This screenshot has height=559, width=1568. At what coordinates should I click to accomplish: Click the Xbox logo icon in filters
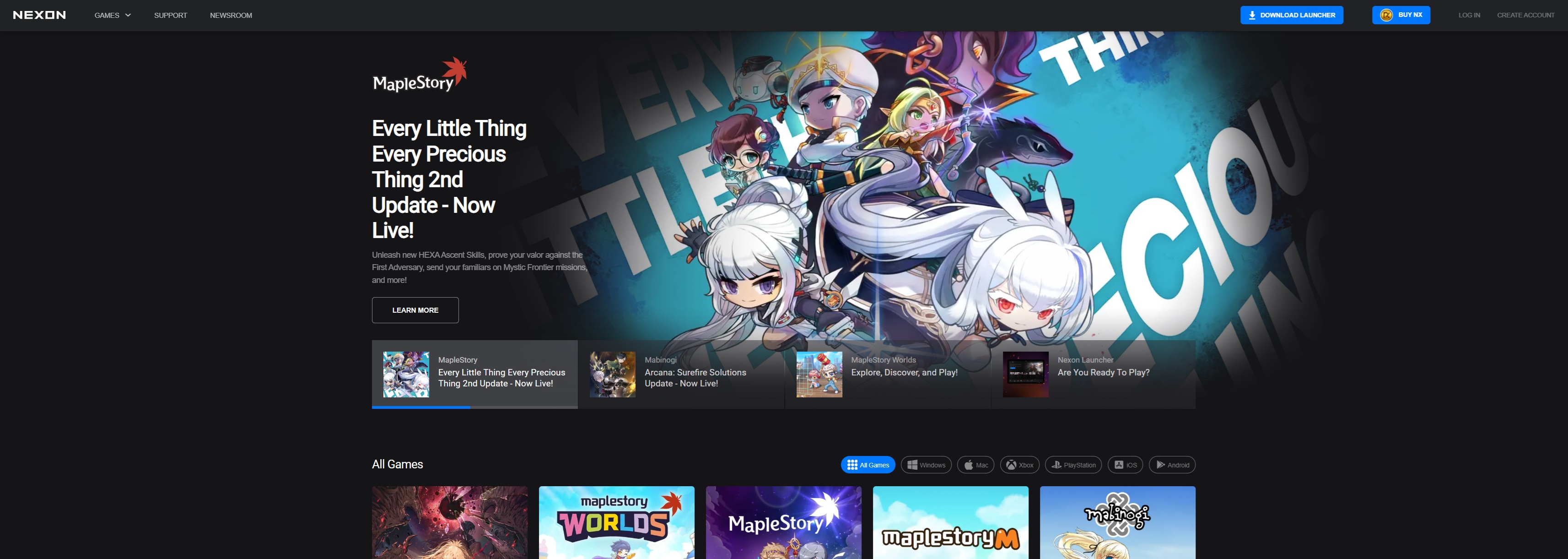point(1011,465)
